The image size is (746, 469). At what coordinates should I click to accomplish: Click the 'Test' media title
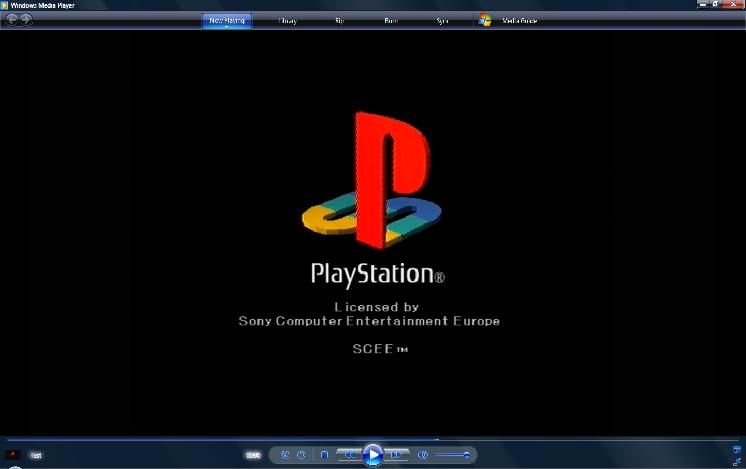pos(36,455)
